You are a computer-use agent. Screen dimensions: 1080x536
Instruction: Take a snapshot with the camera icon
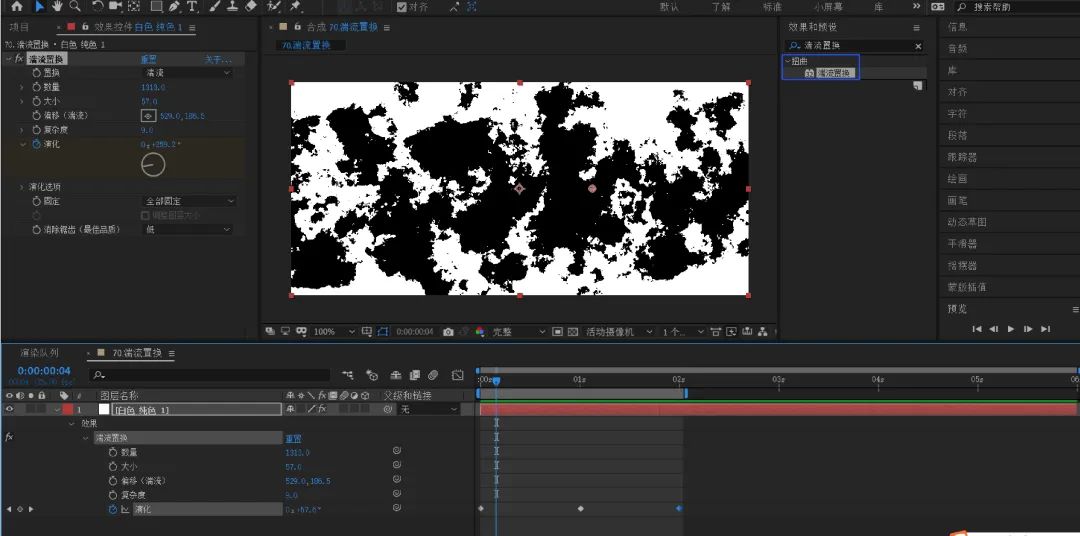coord(448,331)
